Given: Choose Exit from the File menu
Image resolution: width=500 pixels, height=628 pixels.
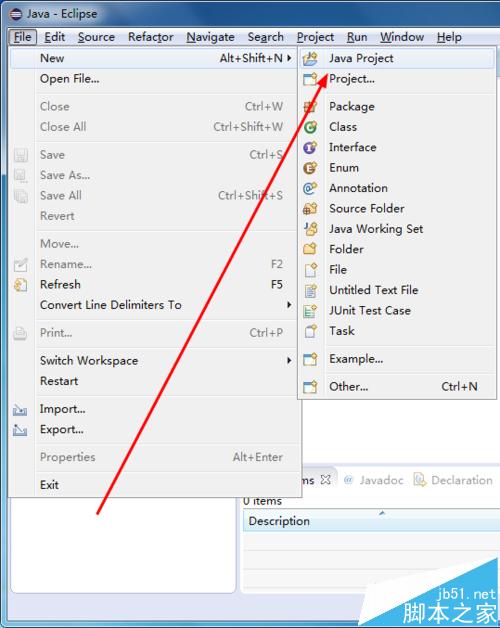Looking at the screenshot, I should click(154, 485).
